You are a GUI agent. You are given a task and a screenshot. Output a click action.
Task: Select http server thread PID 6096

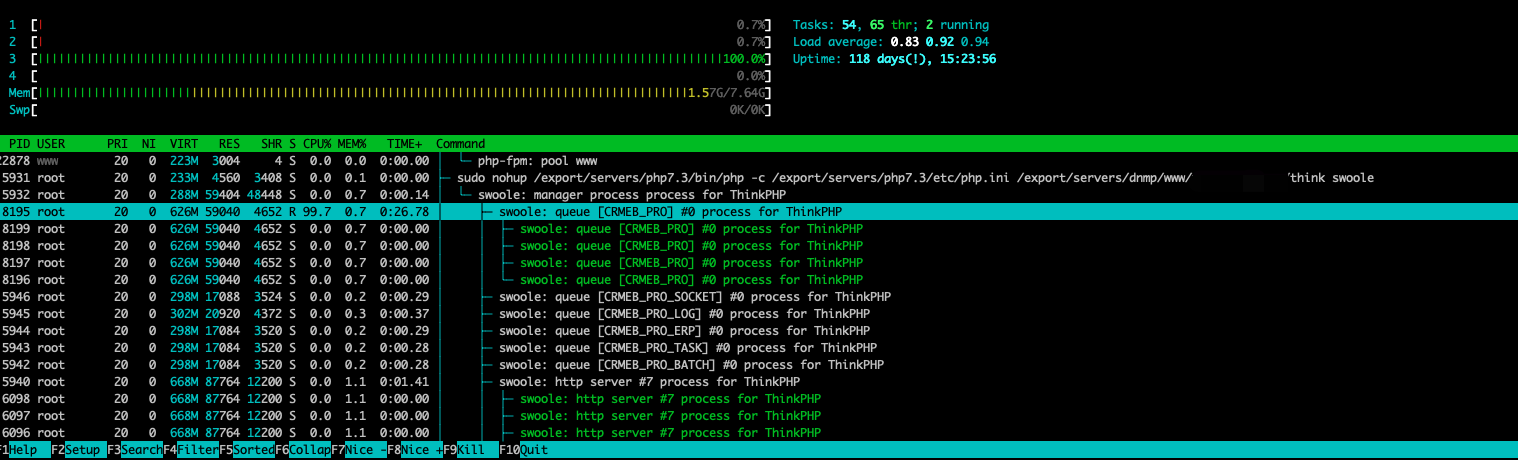coord(759,432)
